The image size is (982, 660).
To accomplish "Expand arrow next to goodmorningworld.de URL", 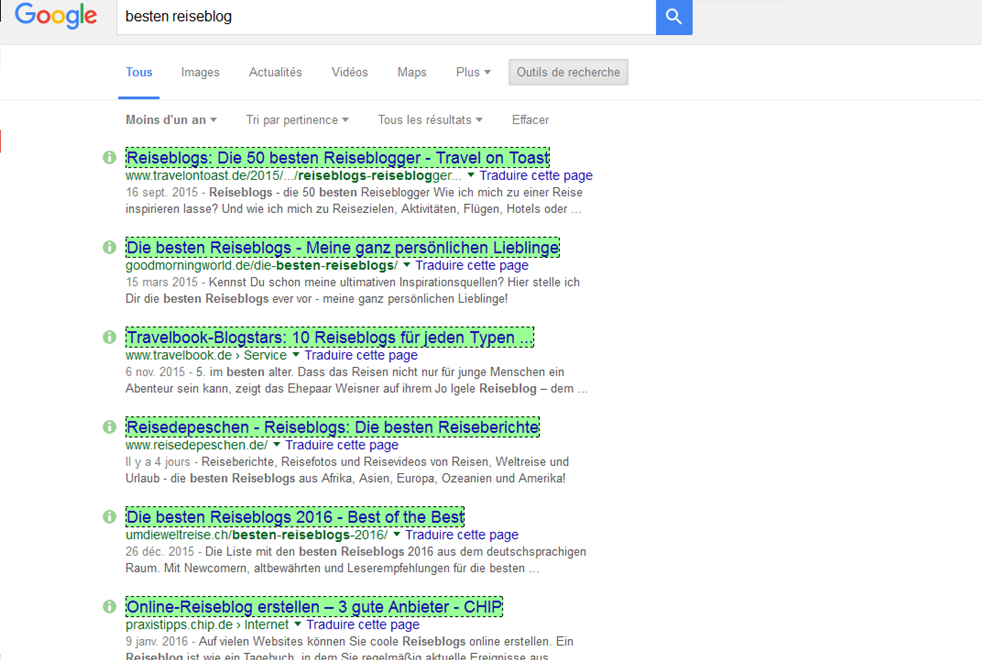I will pyautogui.click(x=406, y=265).
